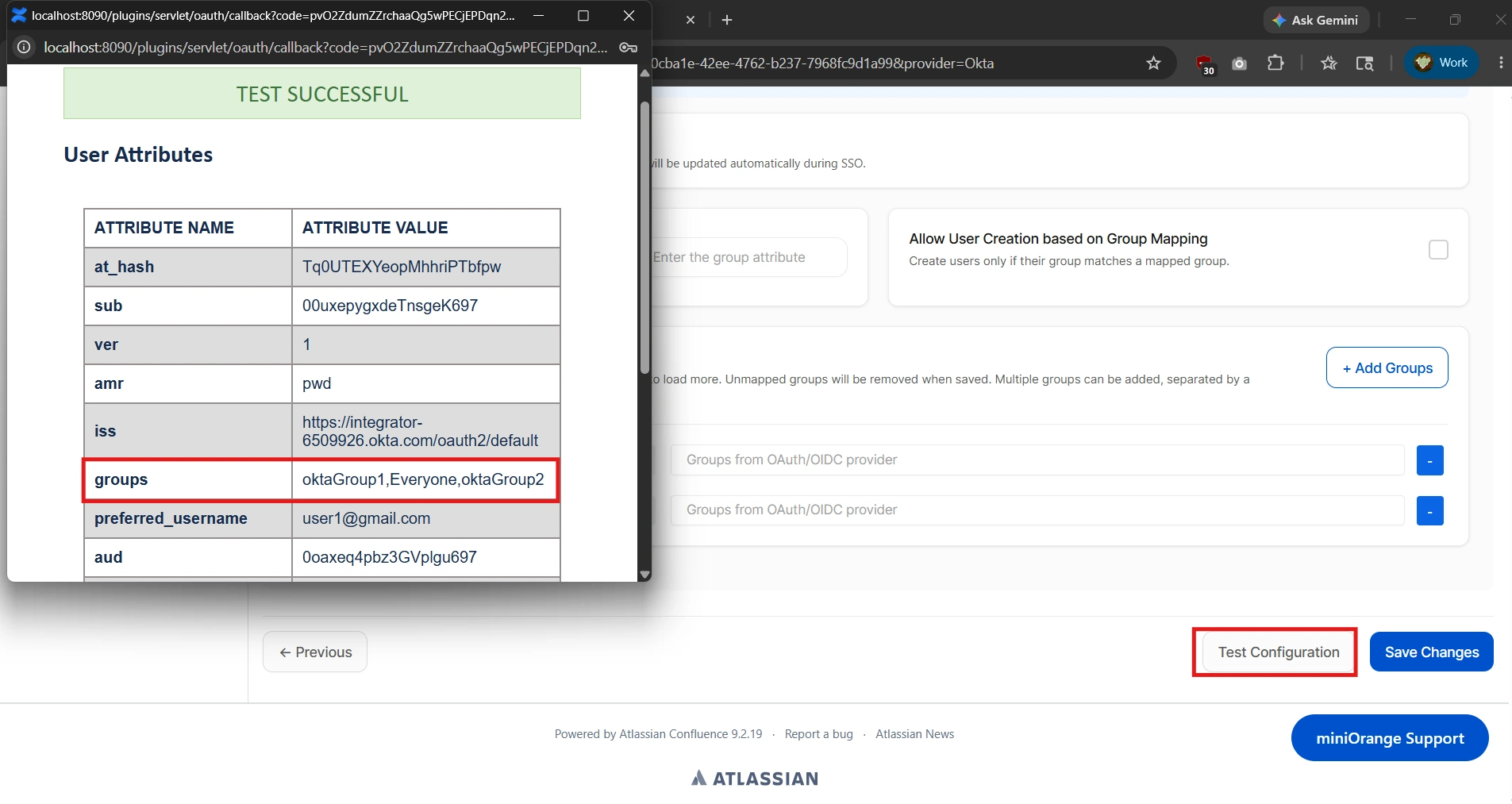This screenshot has height=804, width=1512.
Task: Focus the Enter the group attribute field
Action: [748, 257]
